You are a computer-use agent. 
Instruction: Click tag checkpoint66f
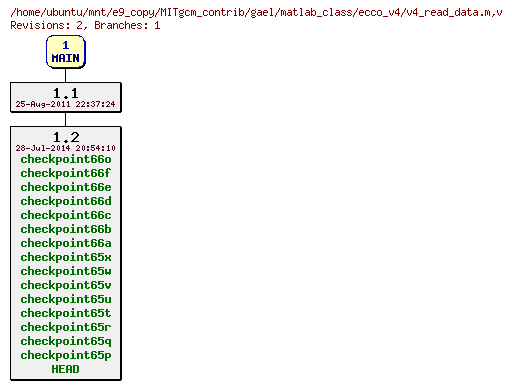pos(66,173)
